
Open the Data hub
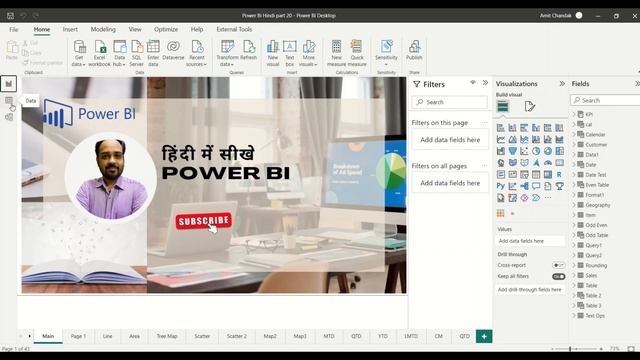click(120, 53)
